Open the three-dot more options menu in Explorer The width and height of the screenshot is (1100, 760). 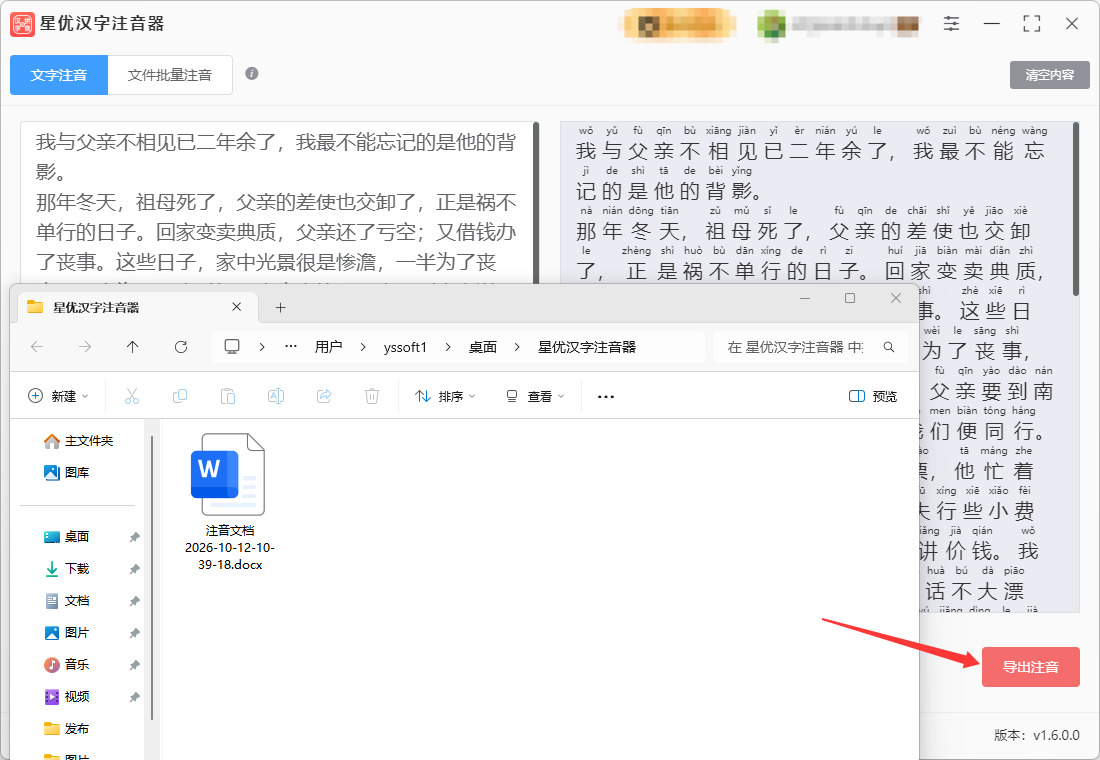point(605,396)
